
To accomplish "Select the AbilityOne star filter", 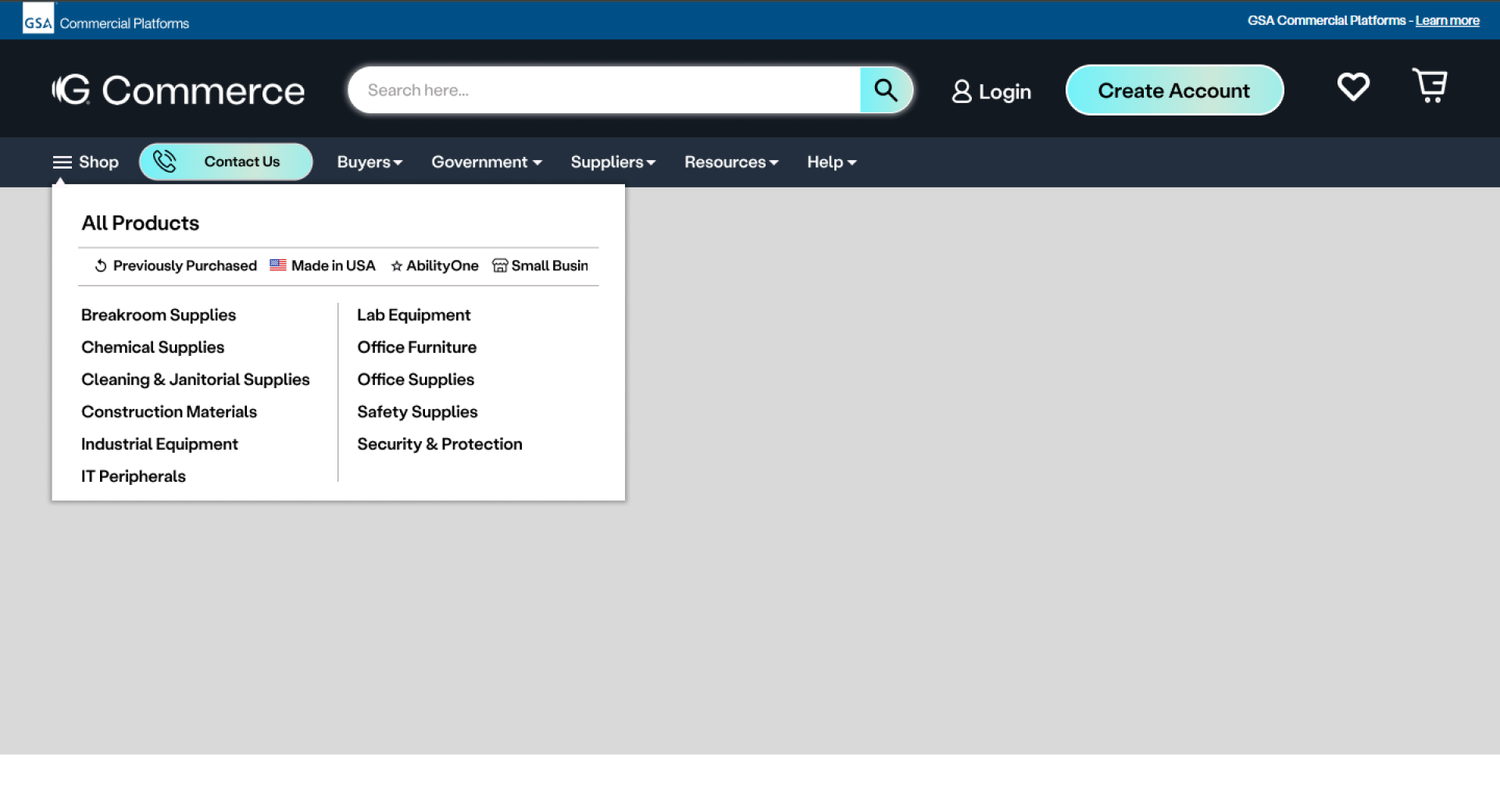I will 434,265.
